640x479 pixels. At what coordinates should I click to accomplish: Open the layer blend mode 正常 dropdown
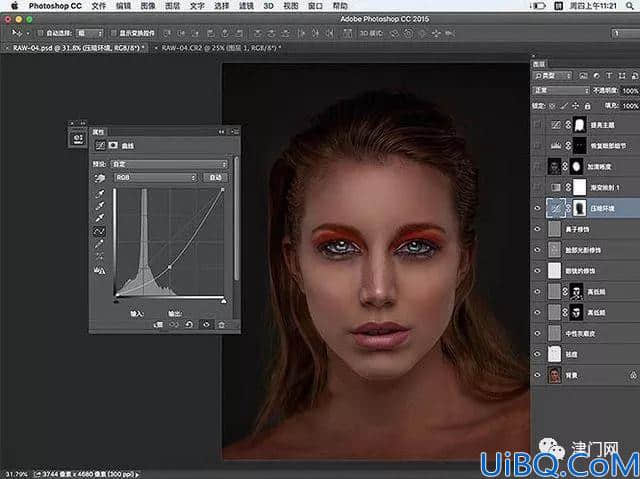[560, 91]
